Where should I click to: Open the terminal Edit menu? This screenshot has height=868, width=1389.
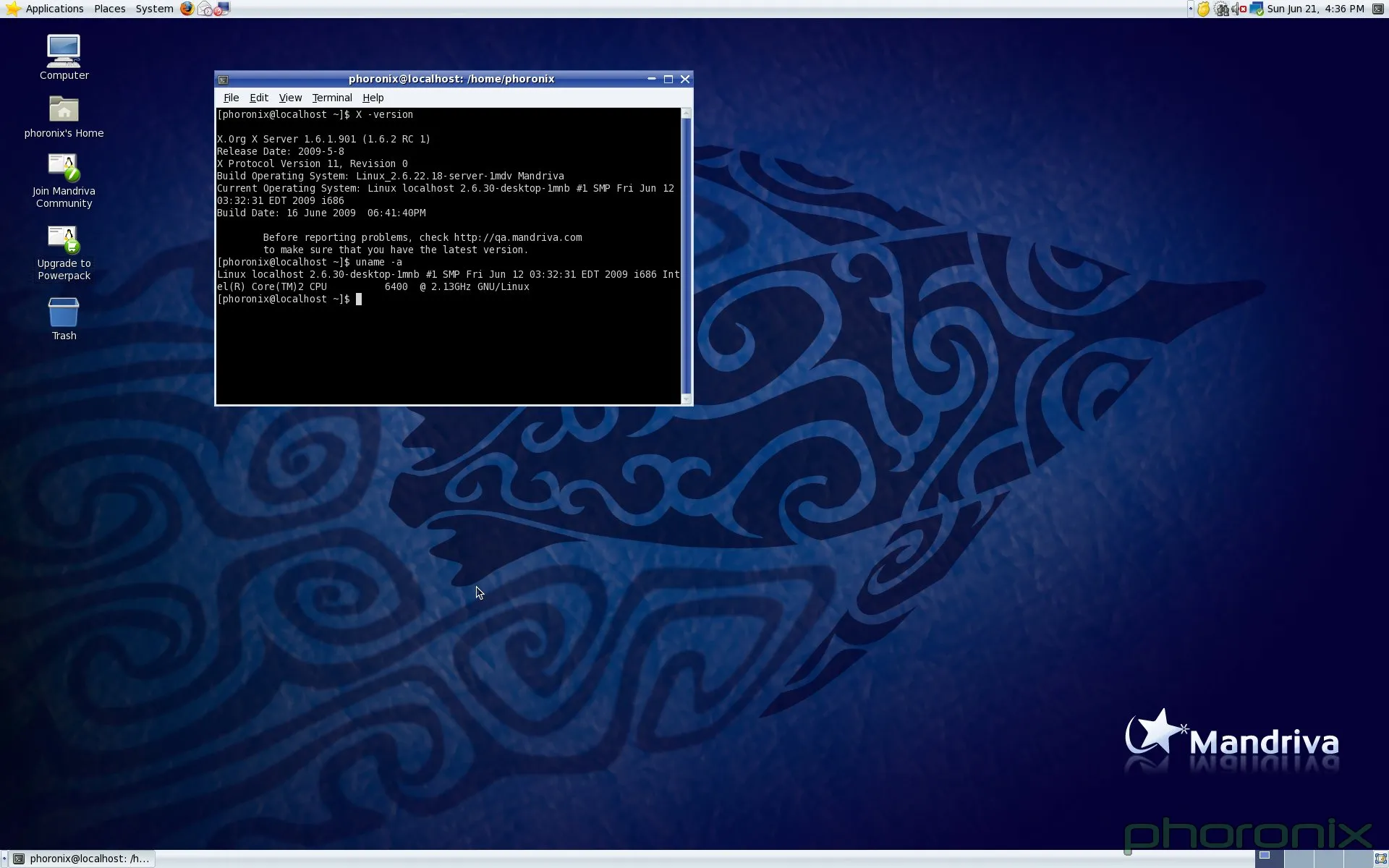(x=258, y=98)
